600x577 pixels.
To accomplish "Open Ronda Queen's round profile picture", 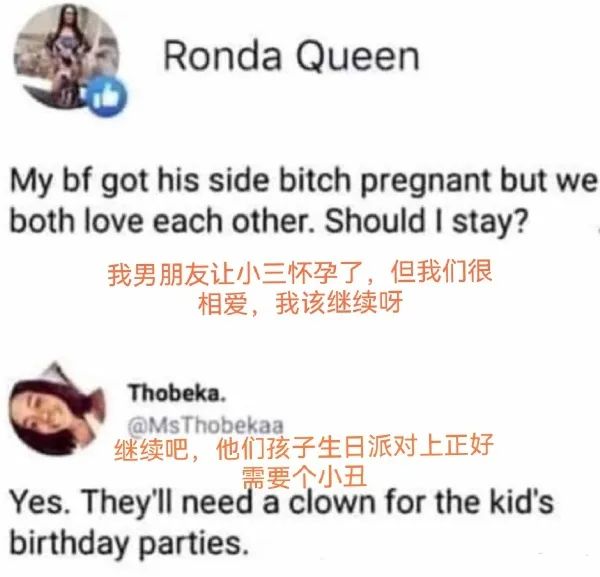I will pos(66,57).
